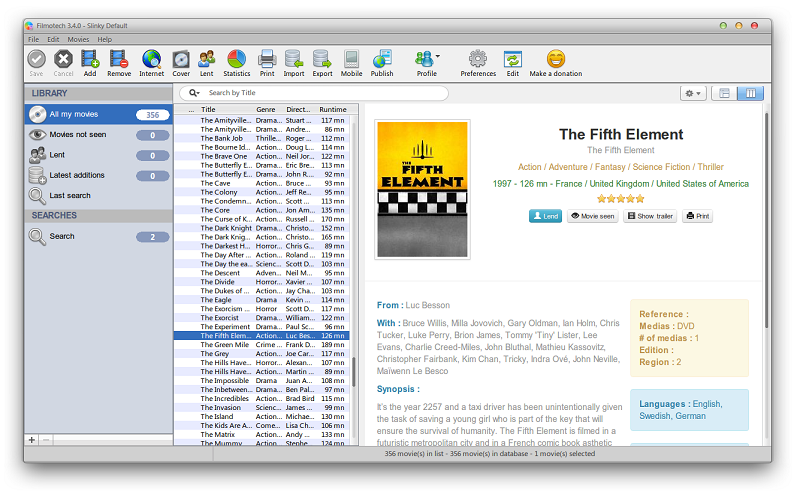Open the Help menu
This screenshot has width=800, height=495.
(x=105, y=39)
